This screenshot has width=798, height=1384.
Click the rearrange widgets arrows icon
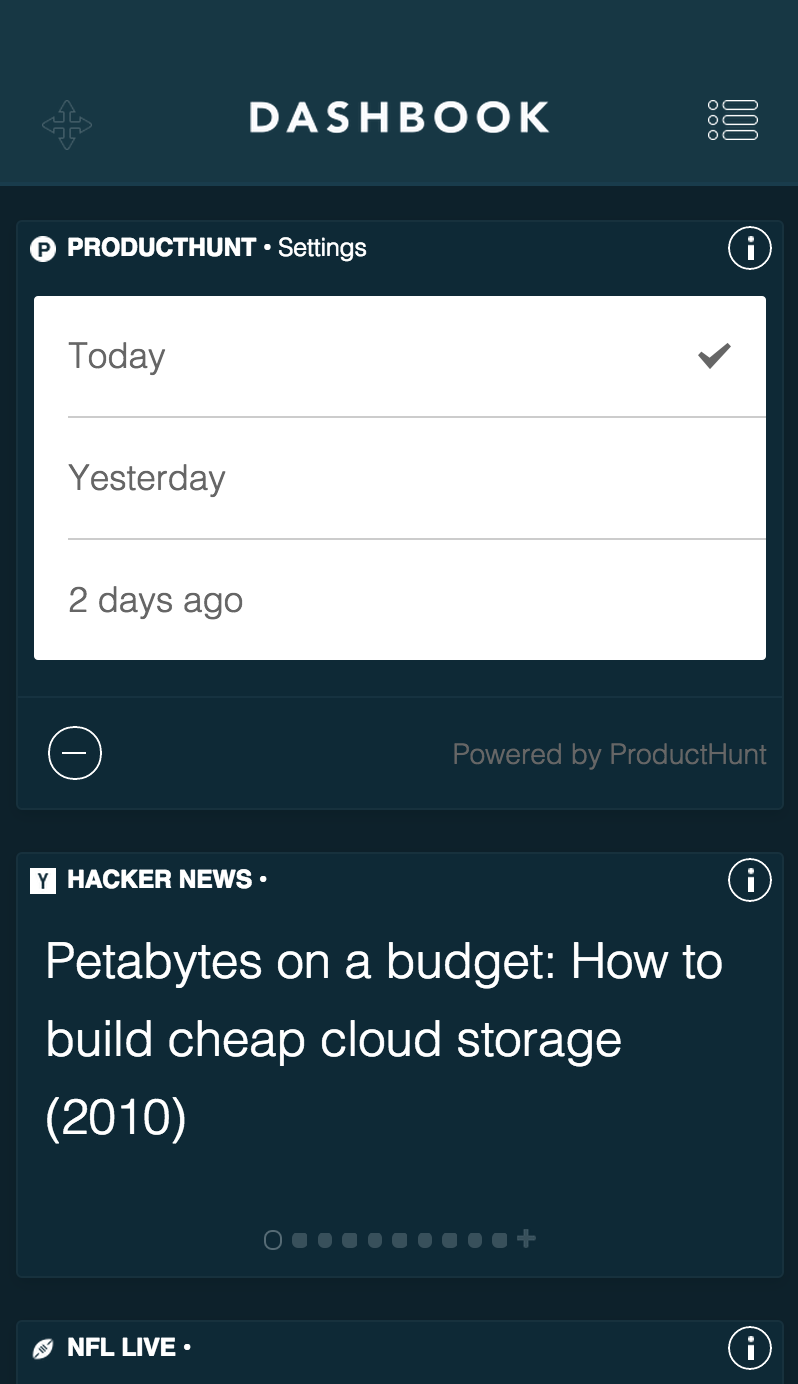(67, 125)
